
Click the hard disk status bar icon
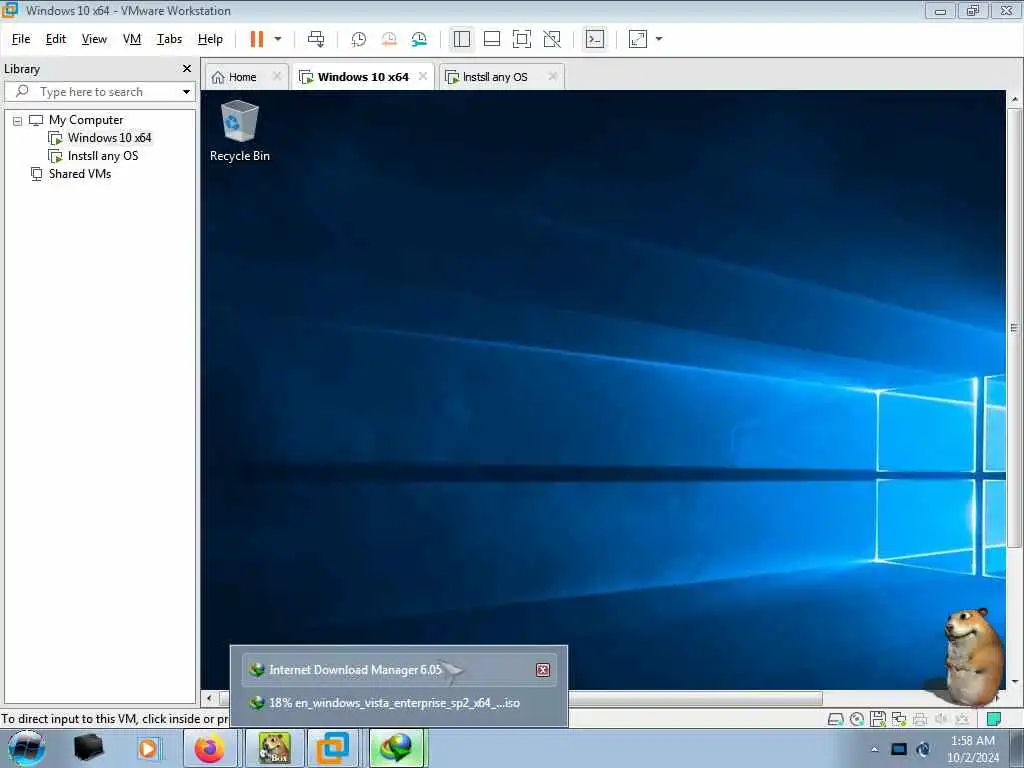tap(835, 720)
